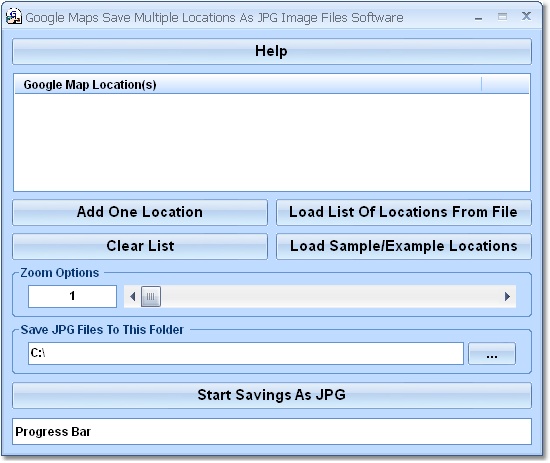Click the zoom slider right arrow
Viewport: 550px width, 463px height.
[507, 297]
